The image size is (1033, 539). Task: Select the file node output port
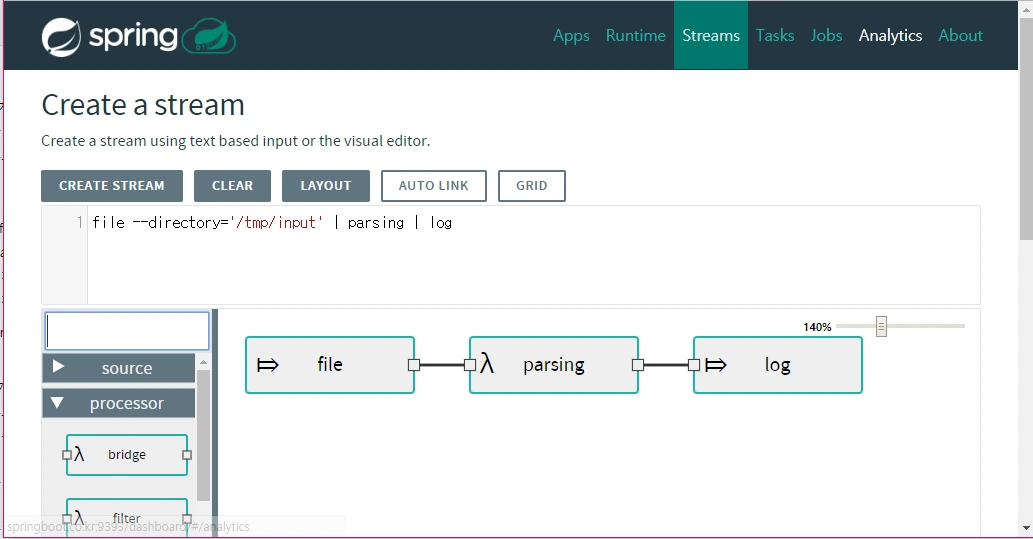point(414,364)
